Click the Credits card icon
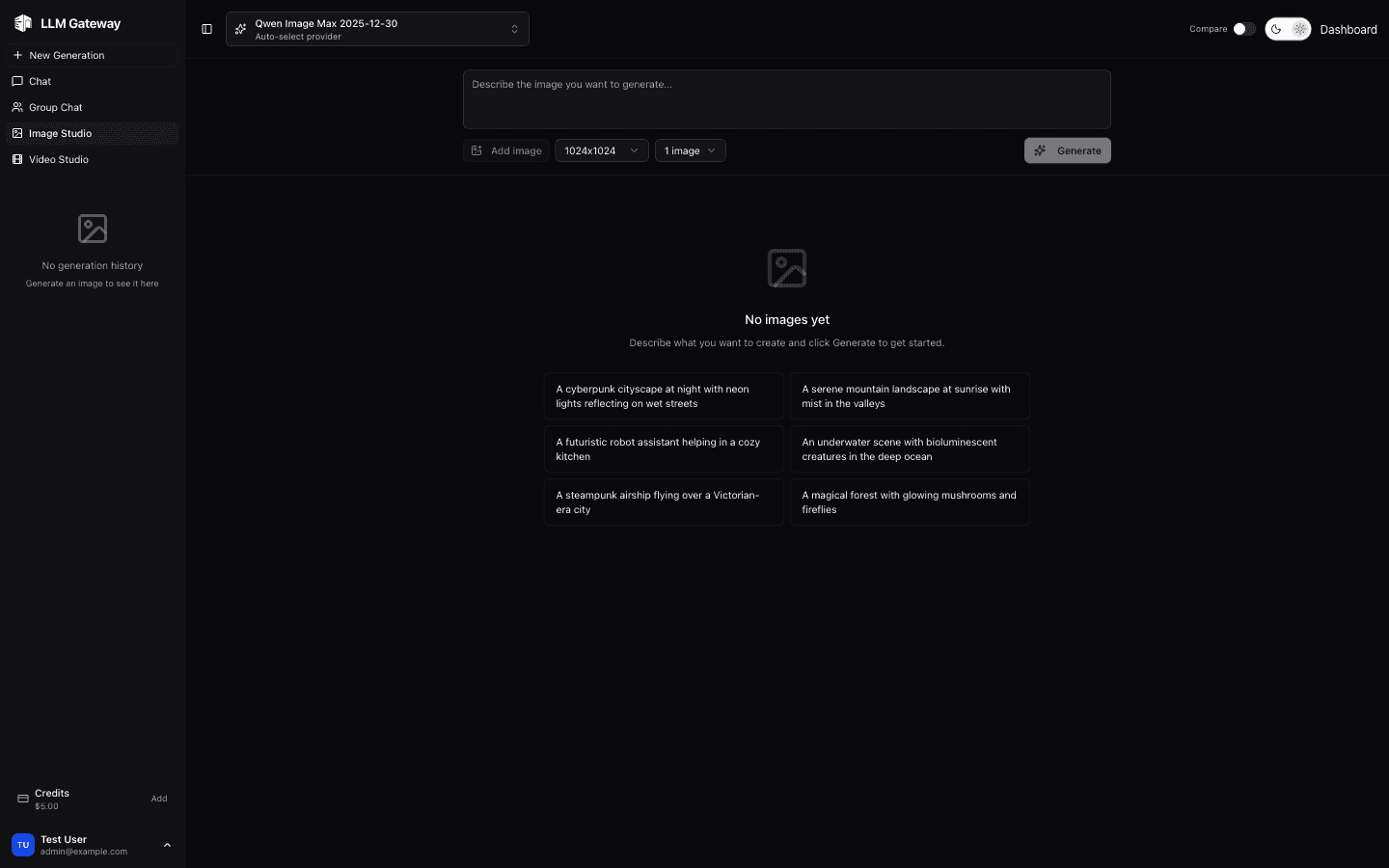Viewport: 1389px width, 868px height. click(x=23, y=799)
